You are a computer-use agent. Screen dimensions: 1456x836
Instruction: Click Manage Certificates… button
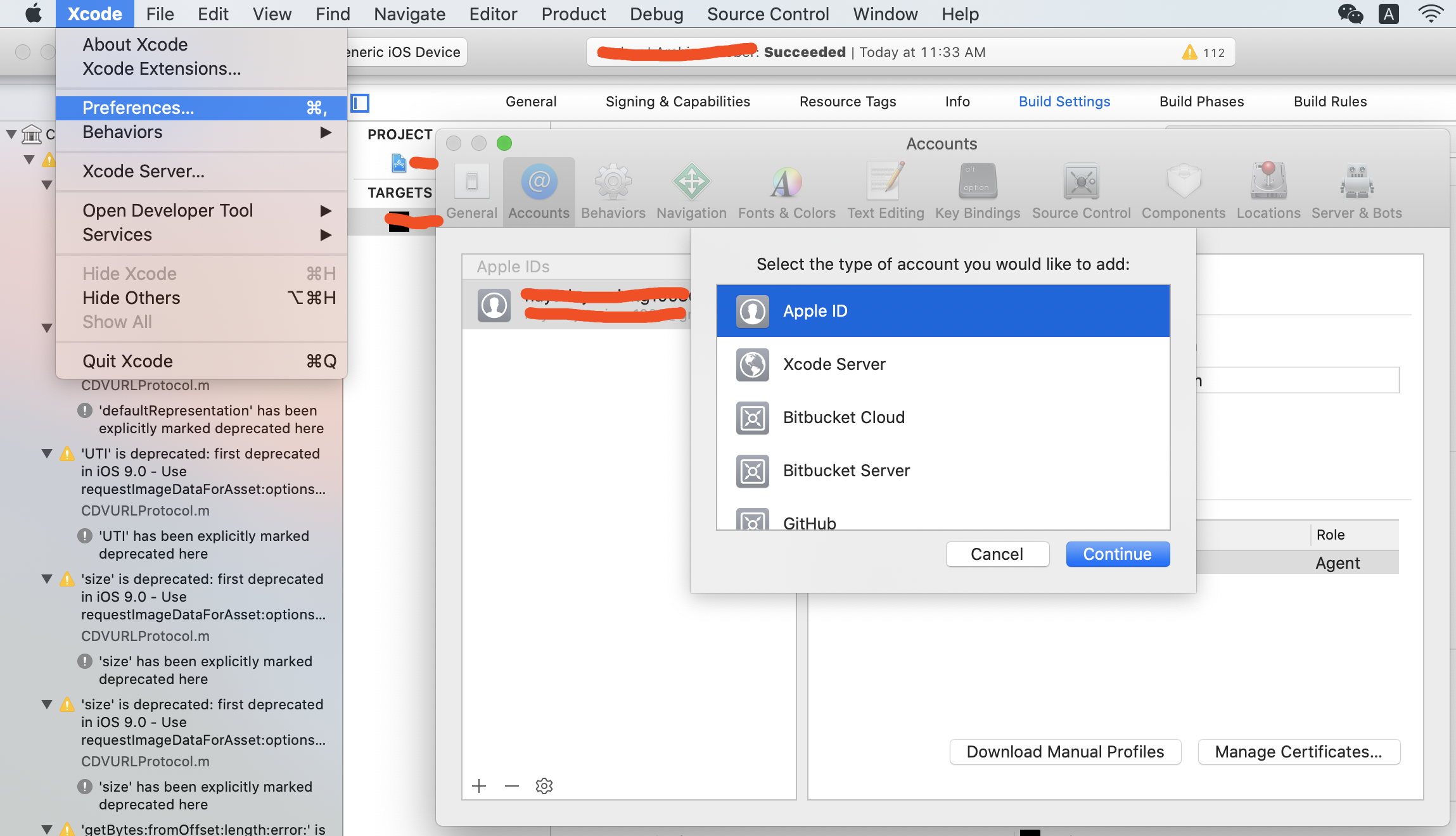click(x=1299, y=752)
